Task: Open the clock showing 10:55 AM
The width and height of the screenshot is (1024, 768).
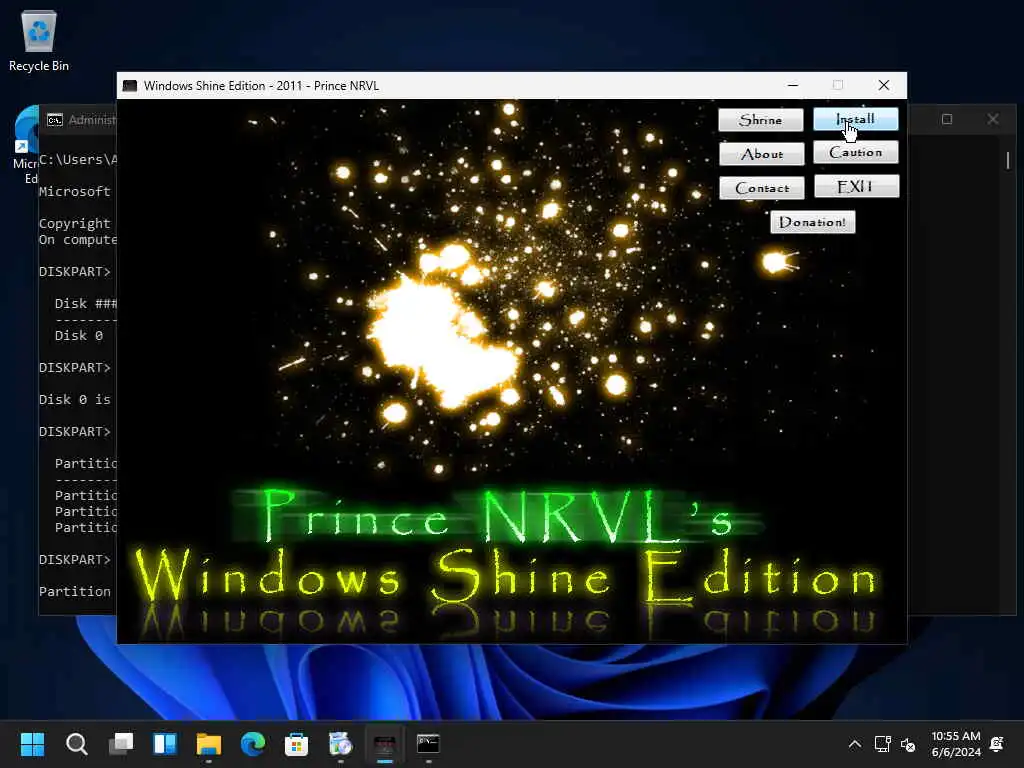Action: pyautogui.click(x=956, y=744)
